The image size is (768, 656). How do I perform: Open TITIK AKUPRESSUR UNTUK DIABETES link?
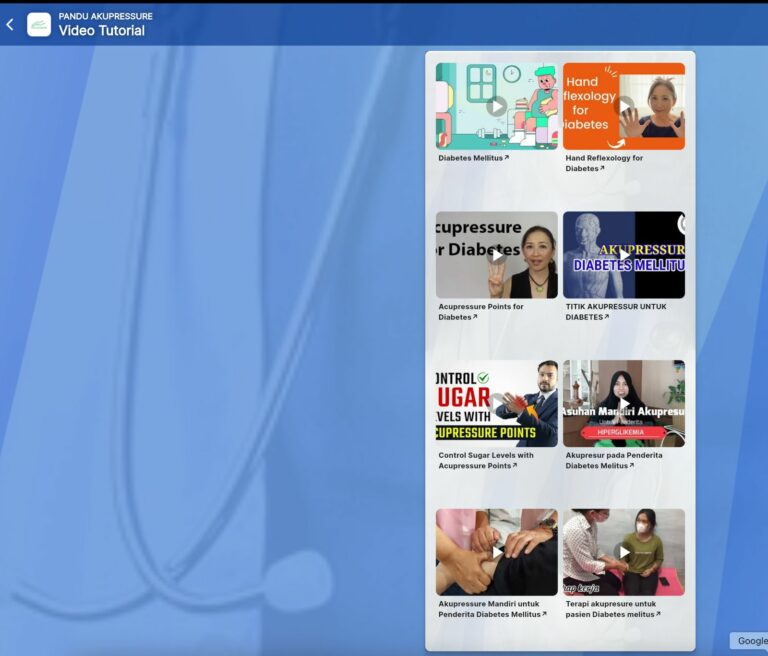coord(615,312)
